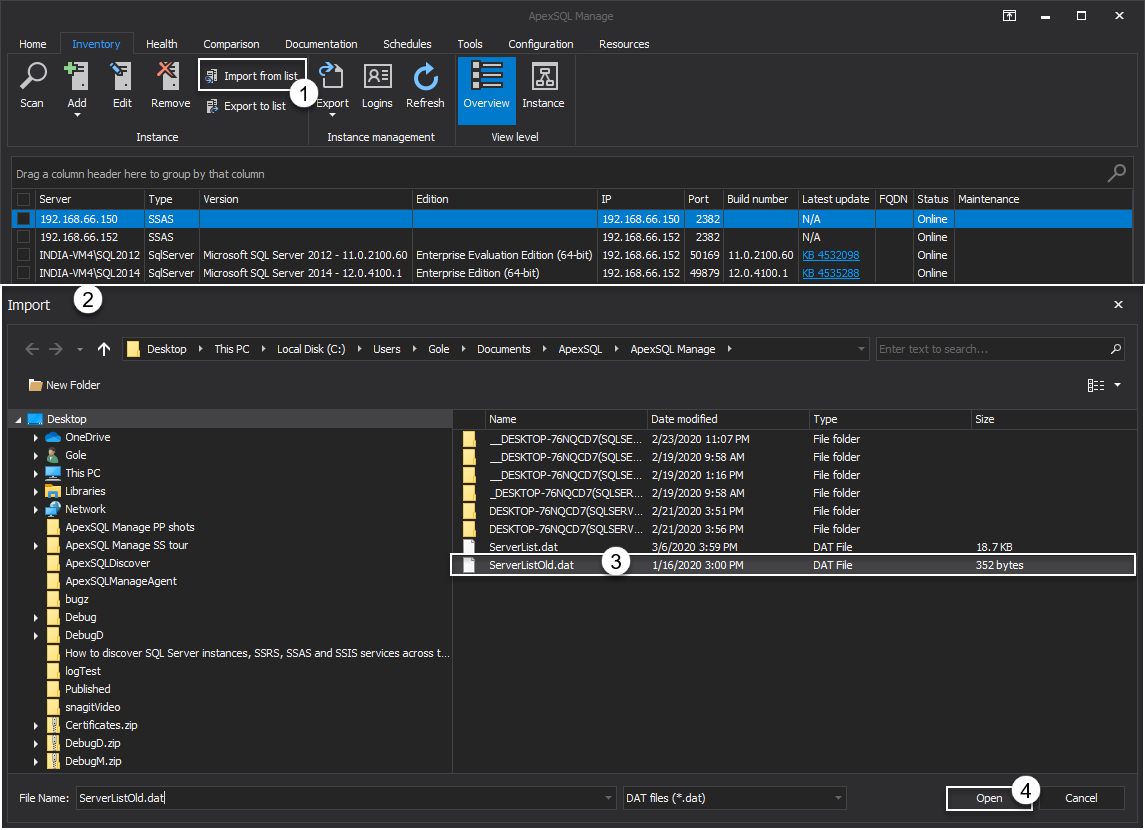Click the Edit instance icon
The width and height of the screenshot is (1145, 830).
point(122,77)
